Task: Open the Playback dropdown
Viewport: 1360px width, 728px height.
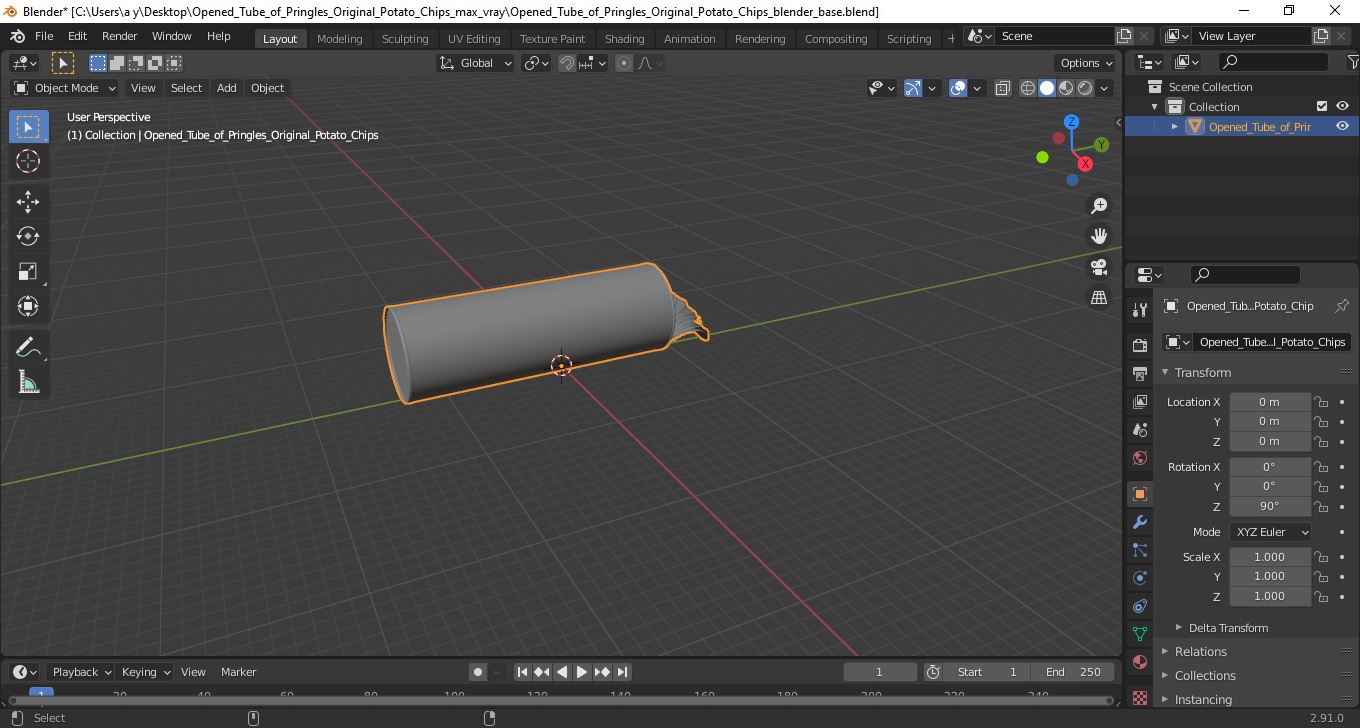Action: coord(81,672)
